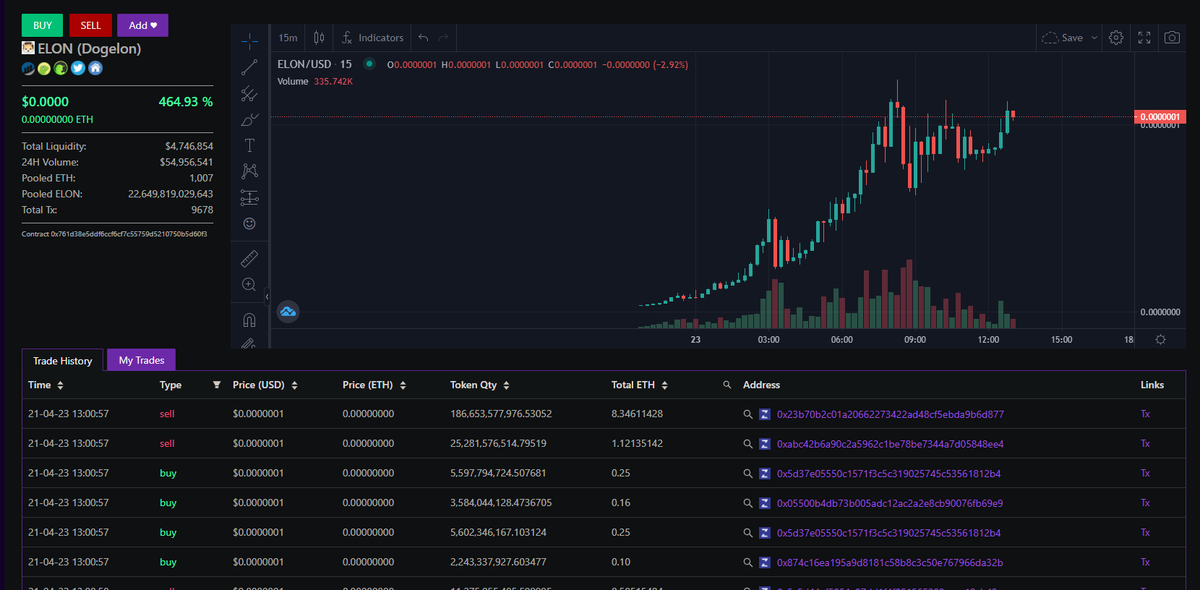Image resolution: width=1200 pixels, height=590 pixels.
Task: Take a chart snapshot with camera icon
Action: coord(1171,38)
